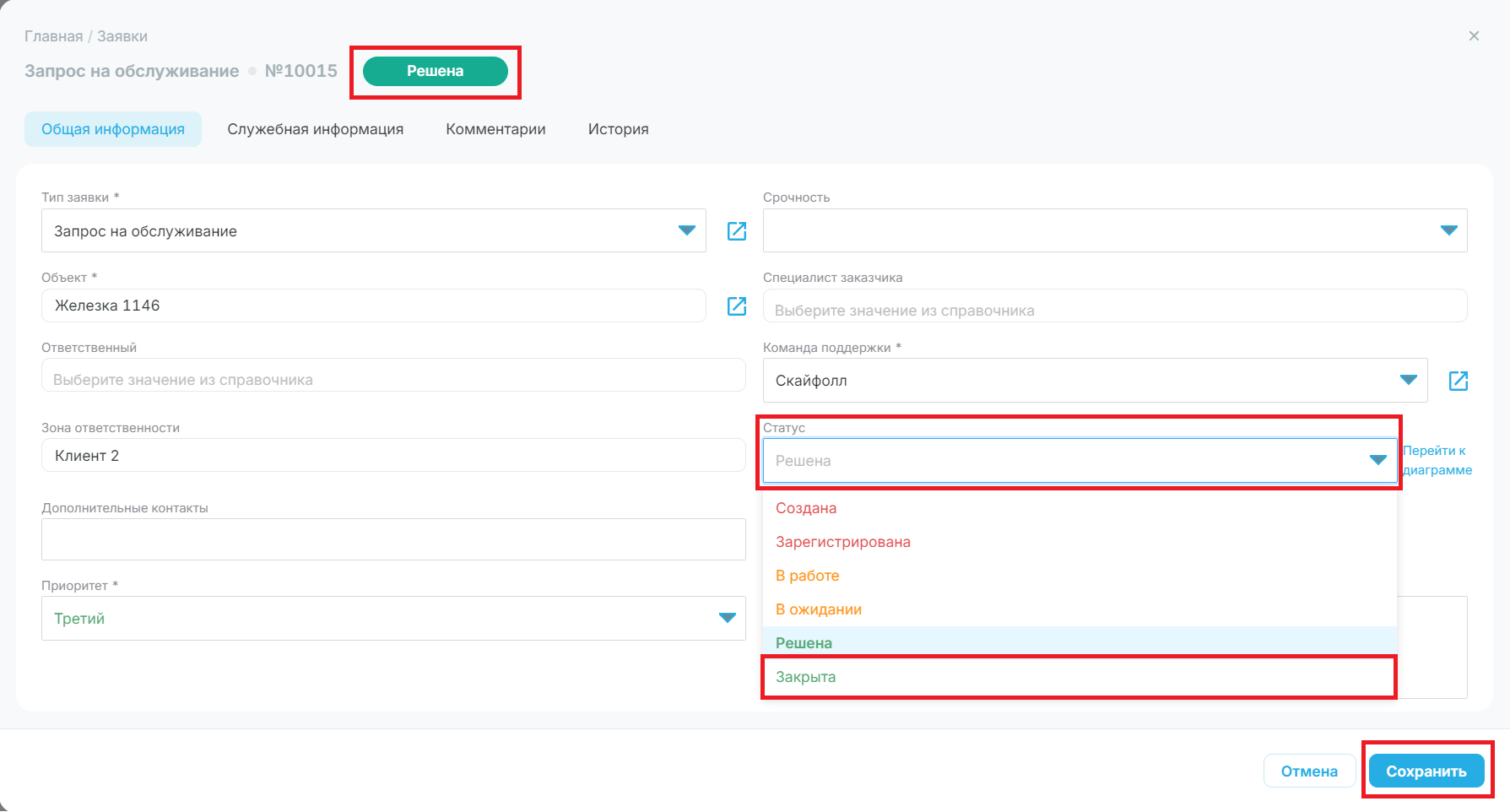
Task: Switch to the Служебная информация tab
Action: [315, 129]
